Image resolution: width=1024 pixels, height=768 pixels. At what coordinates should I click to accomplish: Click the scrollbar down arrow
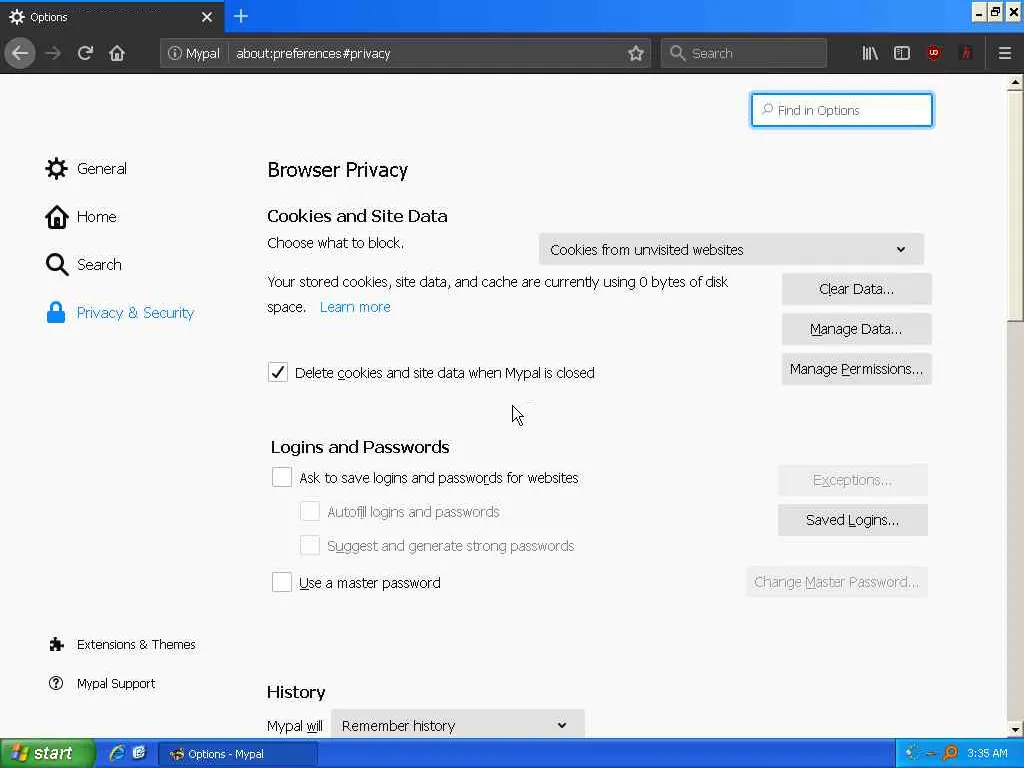[1015, 729]
